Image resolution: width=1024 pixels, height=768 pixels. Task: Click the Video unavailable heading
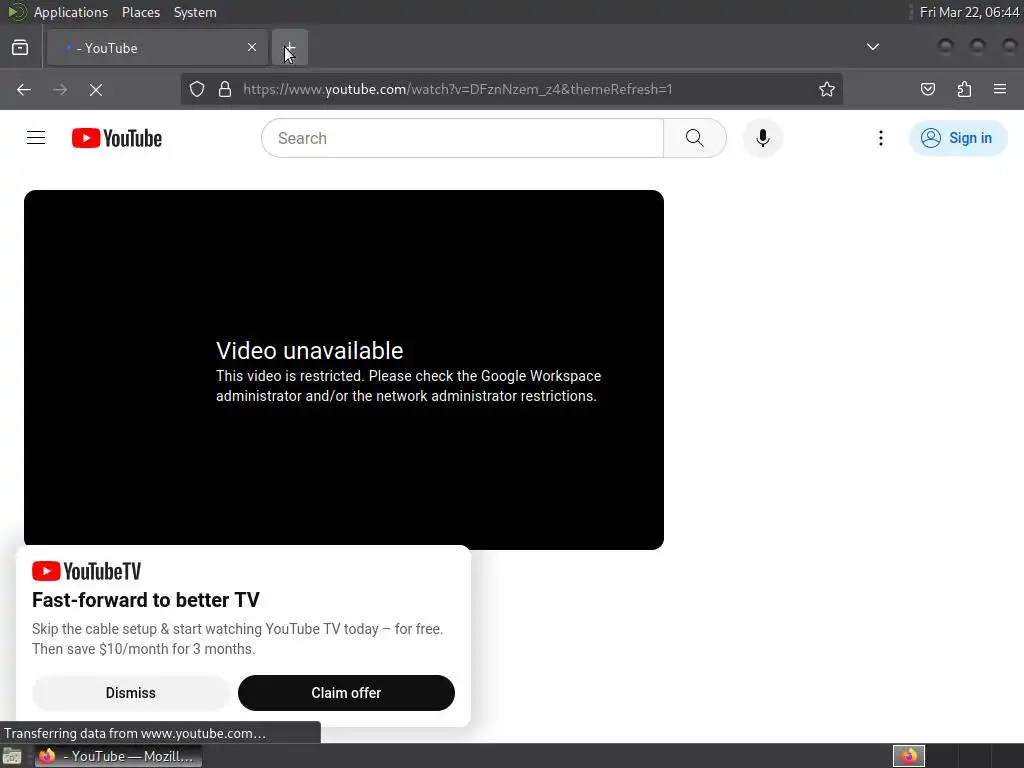pos(310,351)
